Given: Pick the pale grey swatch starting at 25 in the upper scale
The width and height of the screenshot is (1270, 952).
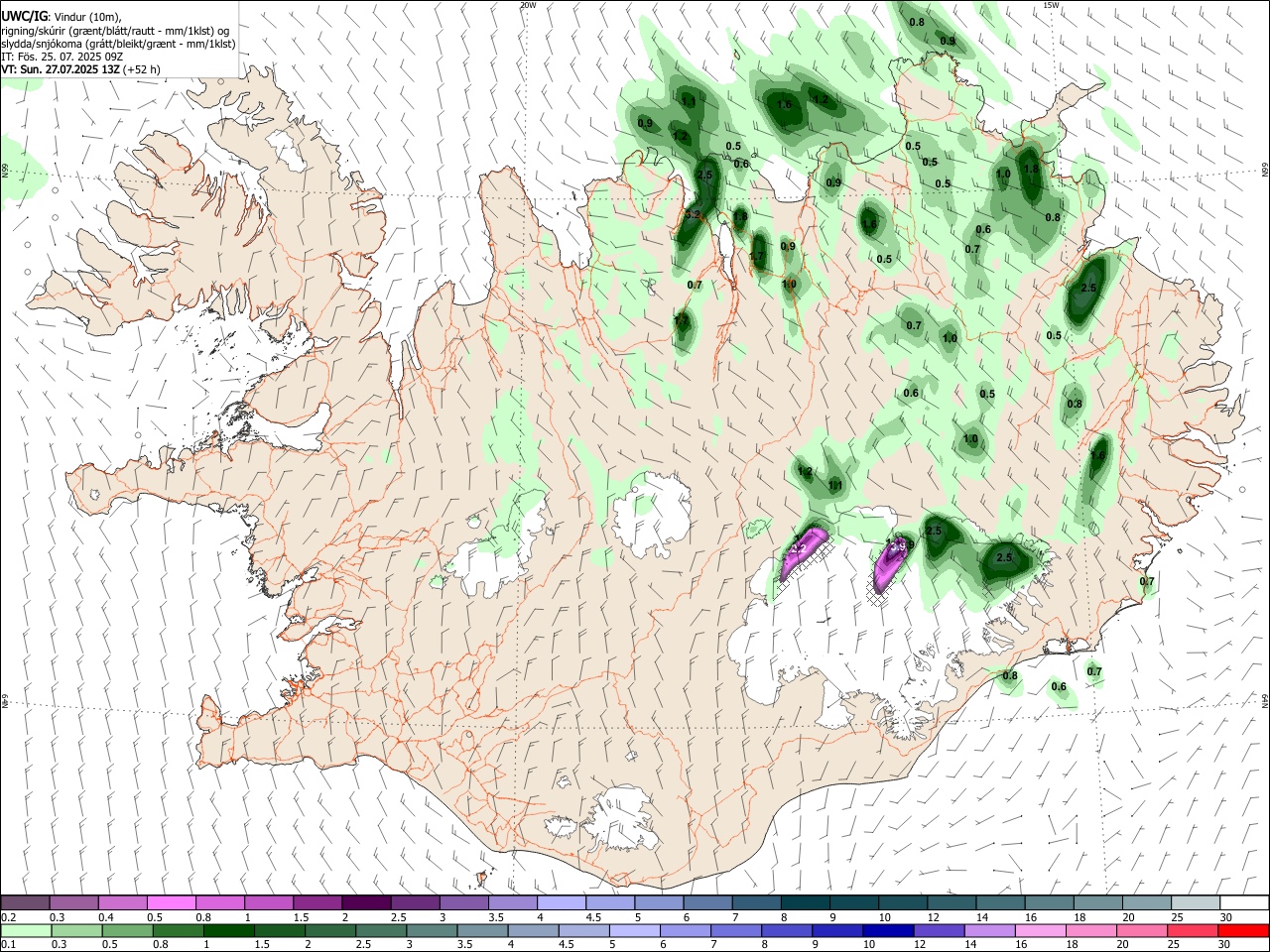Looking at the screenshot, I should [1196, 902].
